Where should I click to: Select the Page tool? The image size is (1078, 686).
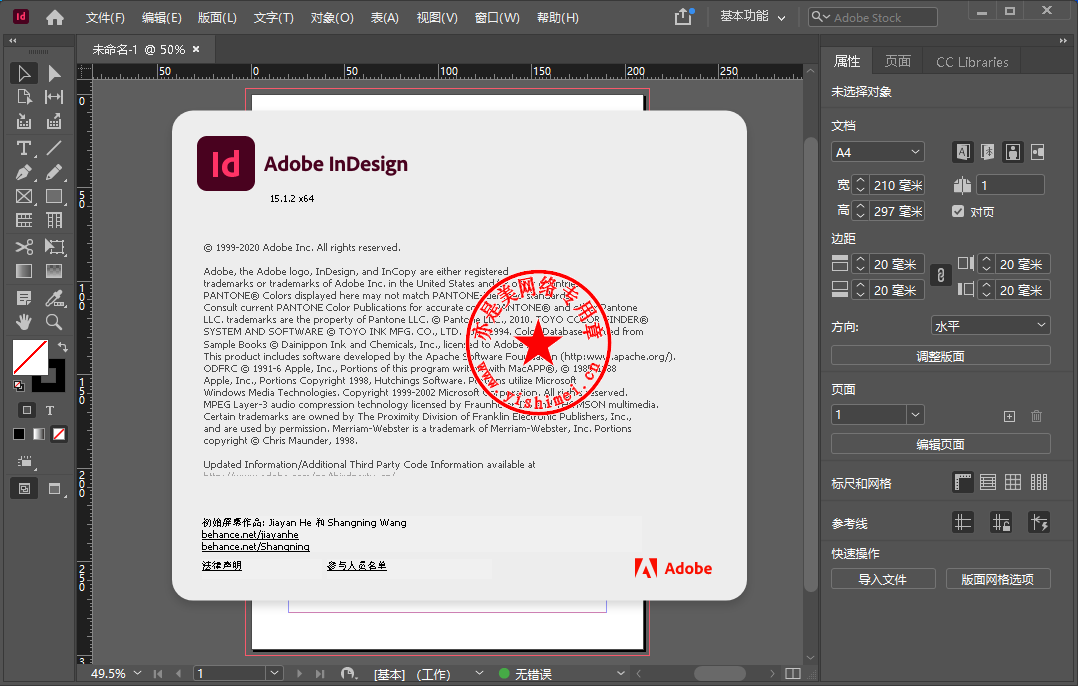point(23,97)
